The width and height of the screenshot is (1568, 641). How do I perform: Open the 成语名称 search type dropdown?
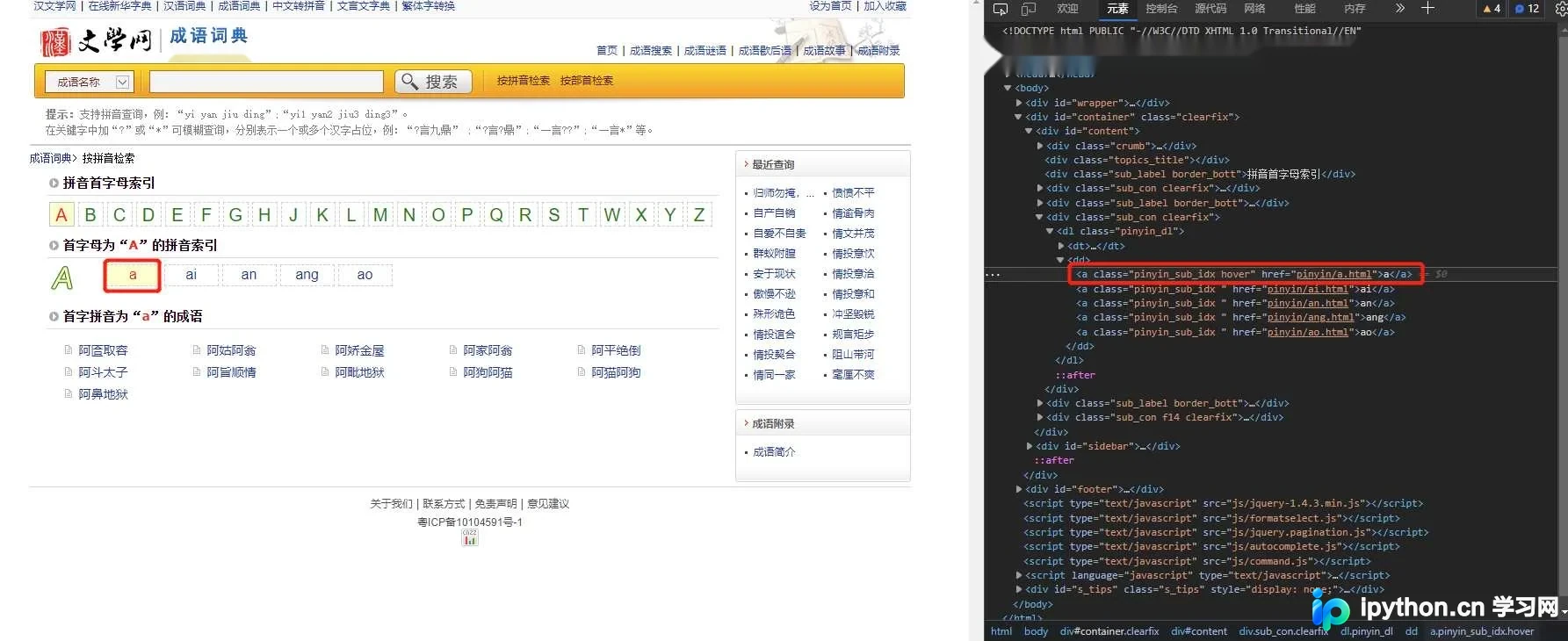[89, 82]
